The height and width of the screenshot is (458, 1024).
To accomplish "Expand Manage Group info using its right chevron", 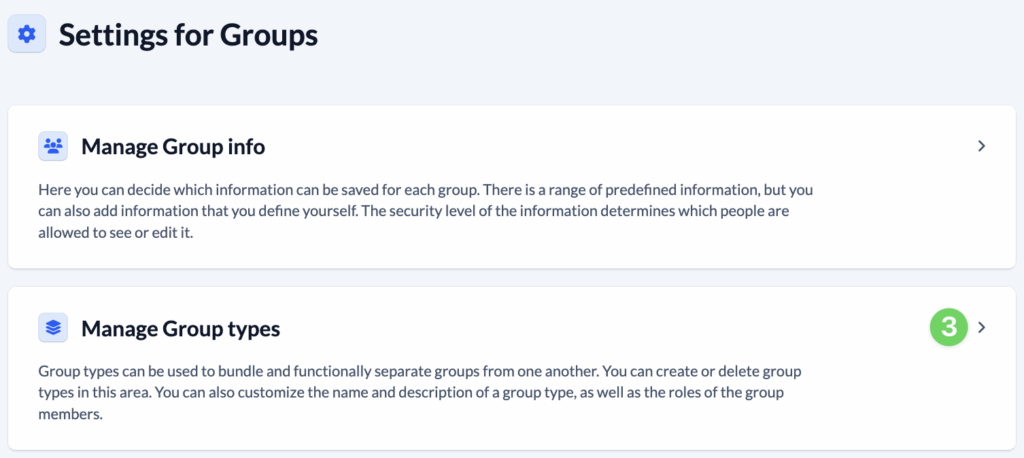I will point(982,146).
